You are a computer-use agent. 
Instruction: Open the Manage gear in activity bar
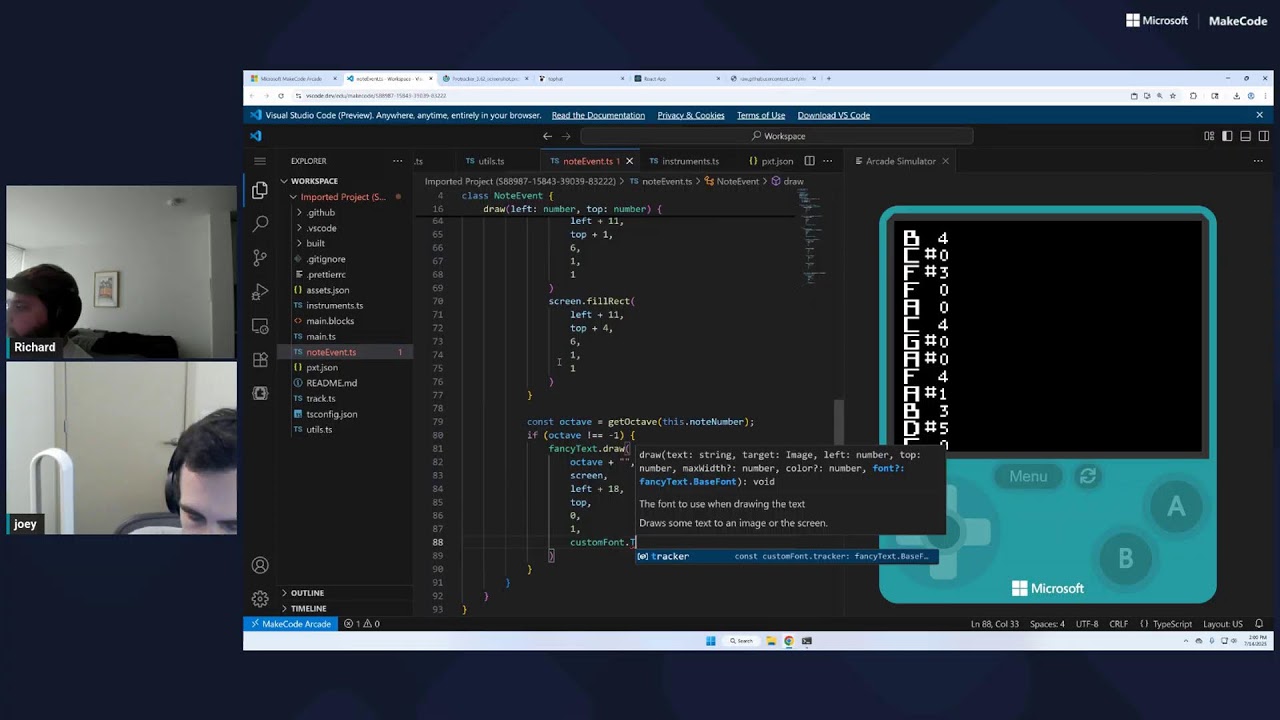(x=260, y=599)
